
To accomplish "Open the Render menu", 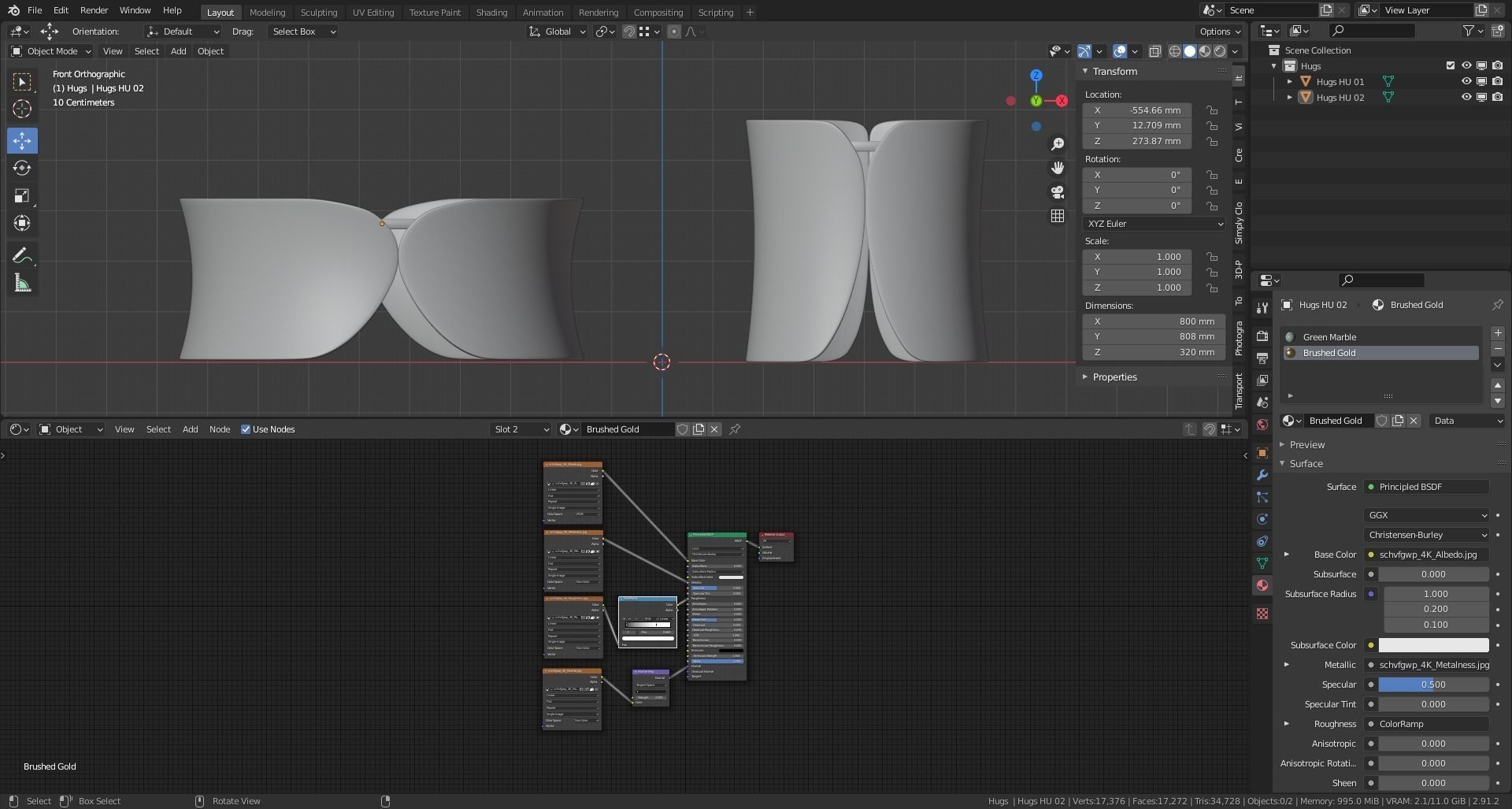I will [x=94, y=10].
